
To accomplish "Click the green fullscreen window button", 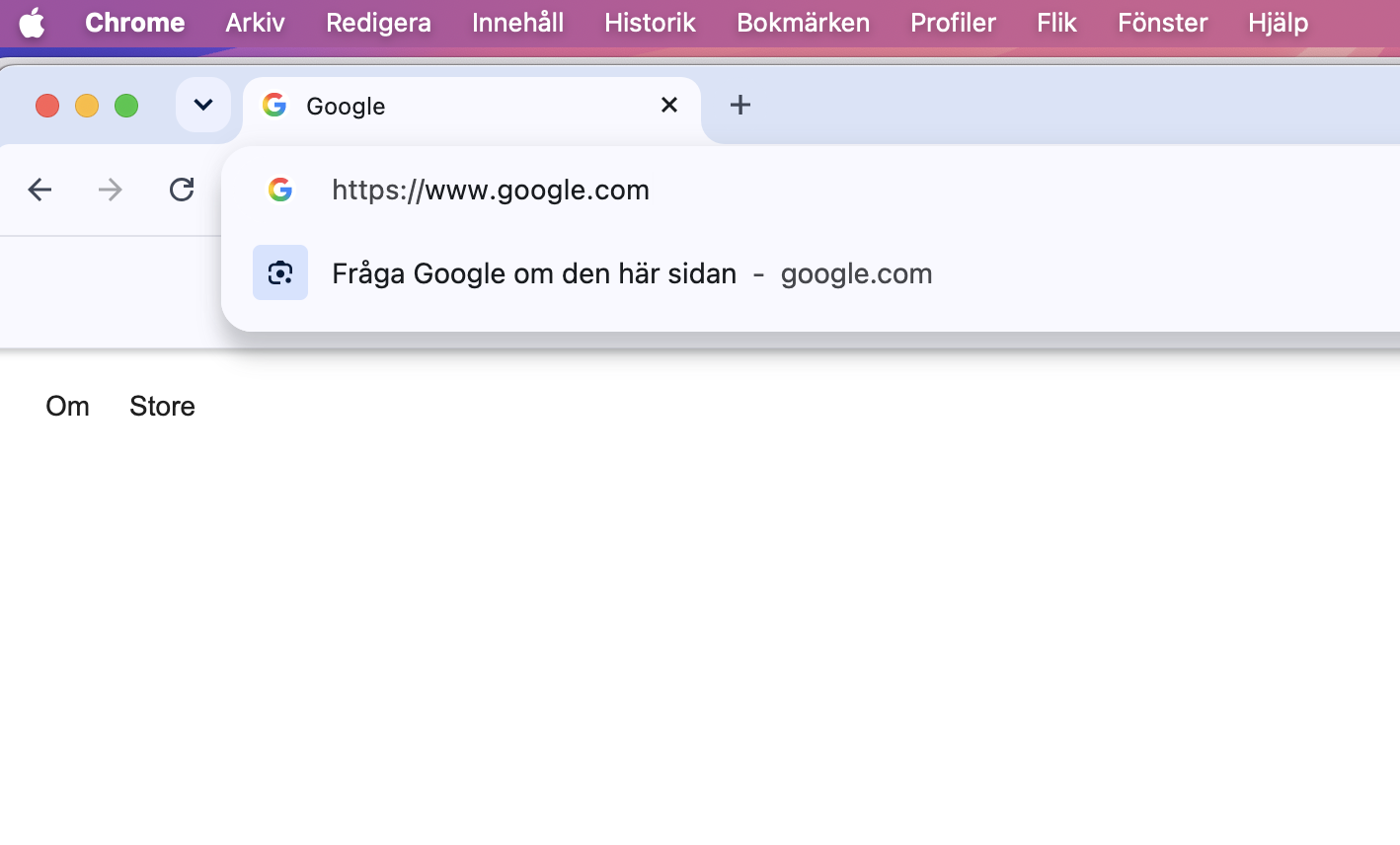I will coord(126,106).
